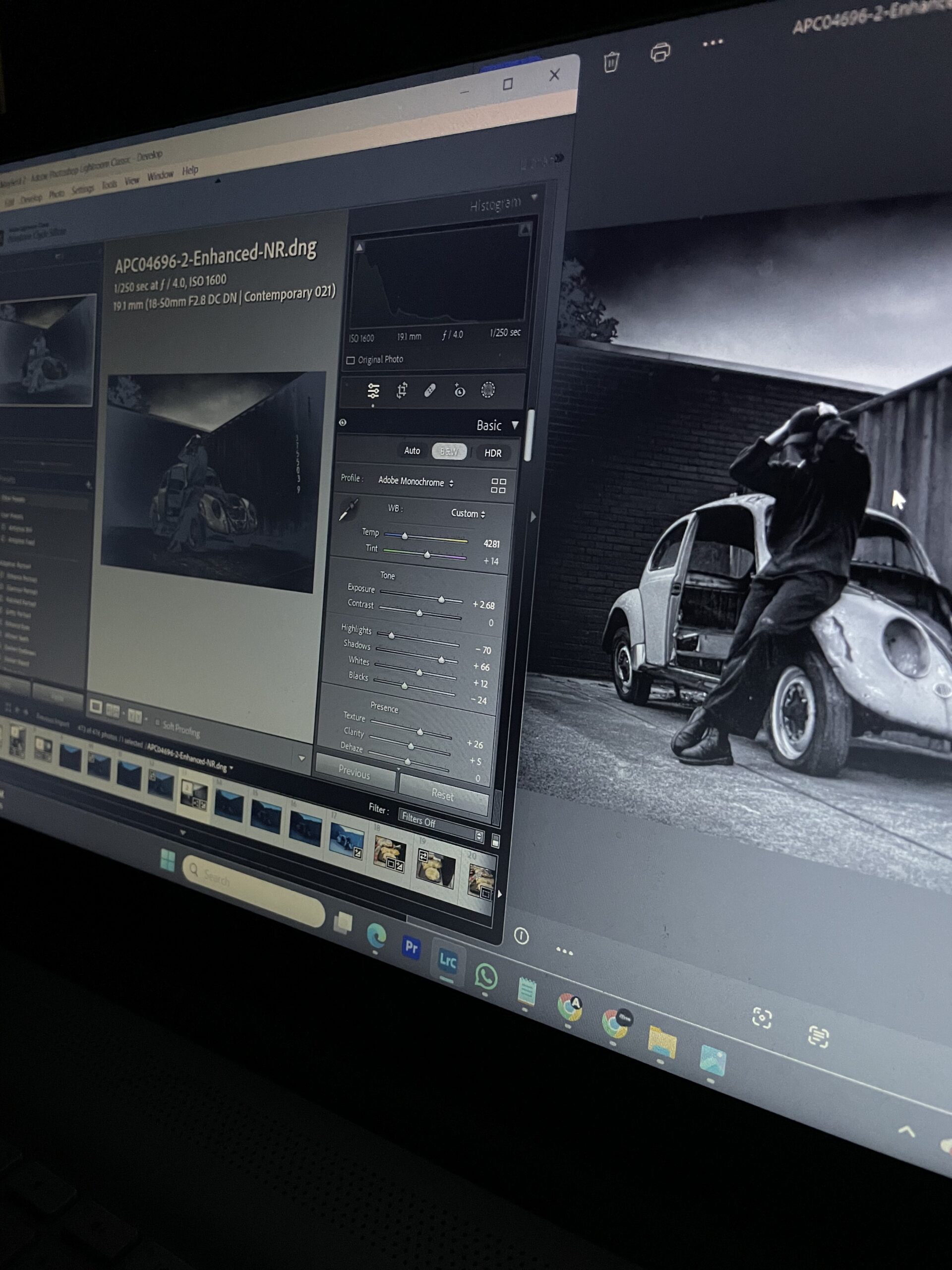The height and width of the screenshot is (1270, 952).
Task: Collapse filmstrip with bottom triangle
Action: (x=183, y=832)
